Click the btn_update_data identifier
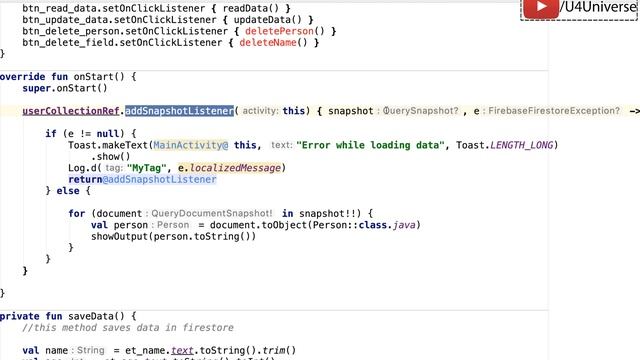The height and width of the screenshot is (360, 640). coord(65,20)
